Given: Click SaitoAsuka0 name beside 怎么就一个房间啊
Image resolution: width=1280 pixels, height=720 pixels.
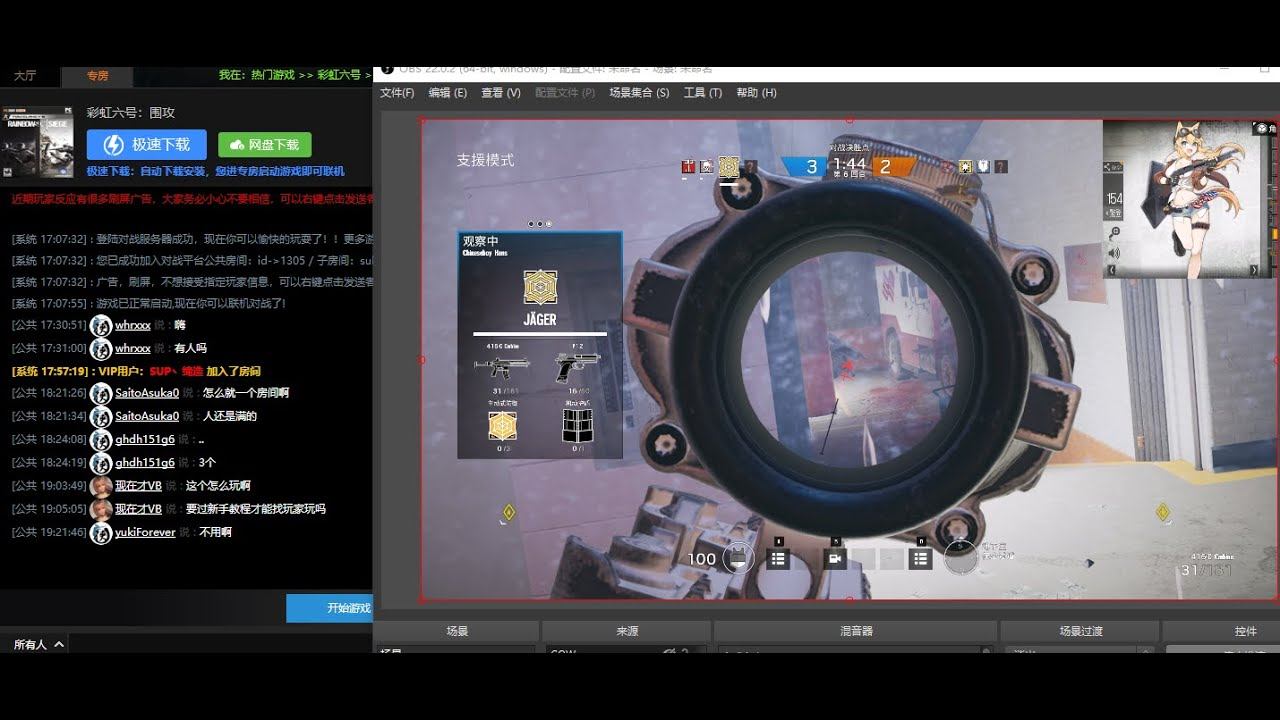Looking at the screenshot, I should 147,393.
